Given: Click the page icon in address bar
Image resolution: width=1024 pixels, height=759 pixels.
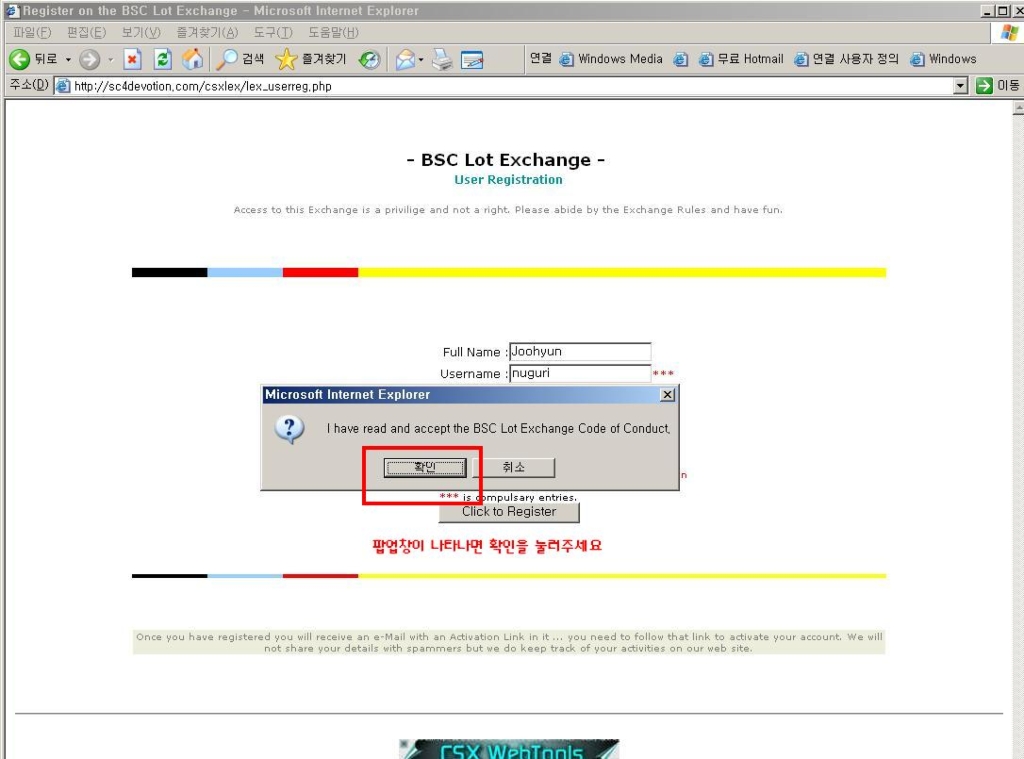Looking at the screenshot, I should 63,86.
